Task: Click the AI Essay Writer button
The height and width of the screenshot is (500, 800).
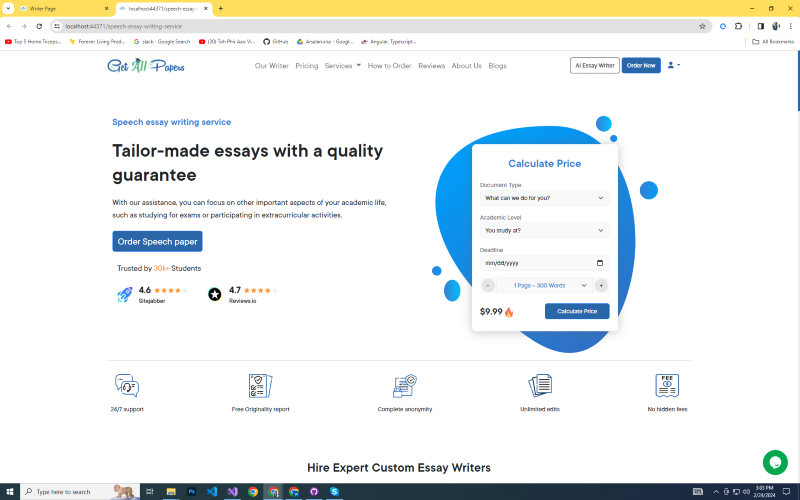Action: 594,65
